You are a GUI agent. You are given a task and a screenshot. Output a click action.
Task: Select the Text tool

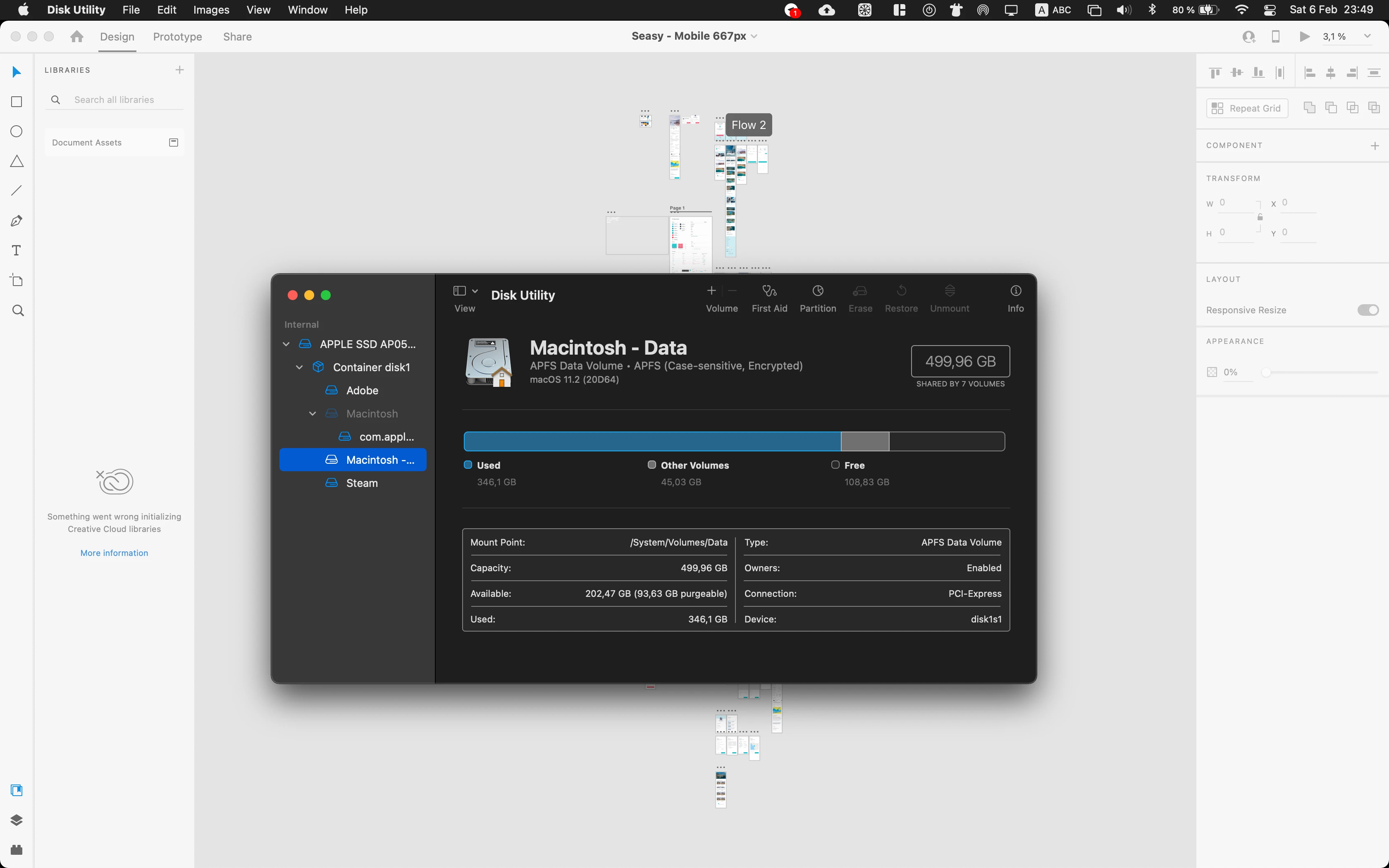point(17,251)
